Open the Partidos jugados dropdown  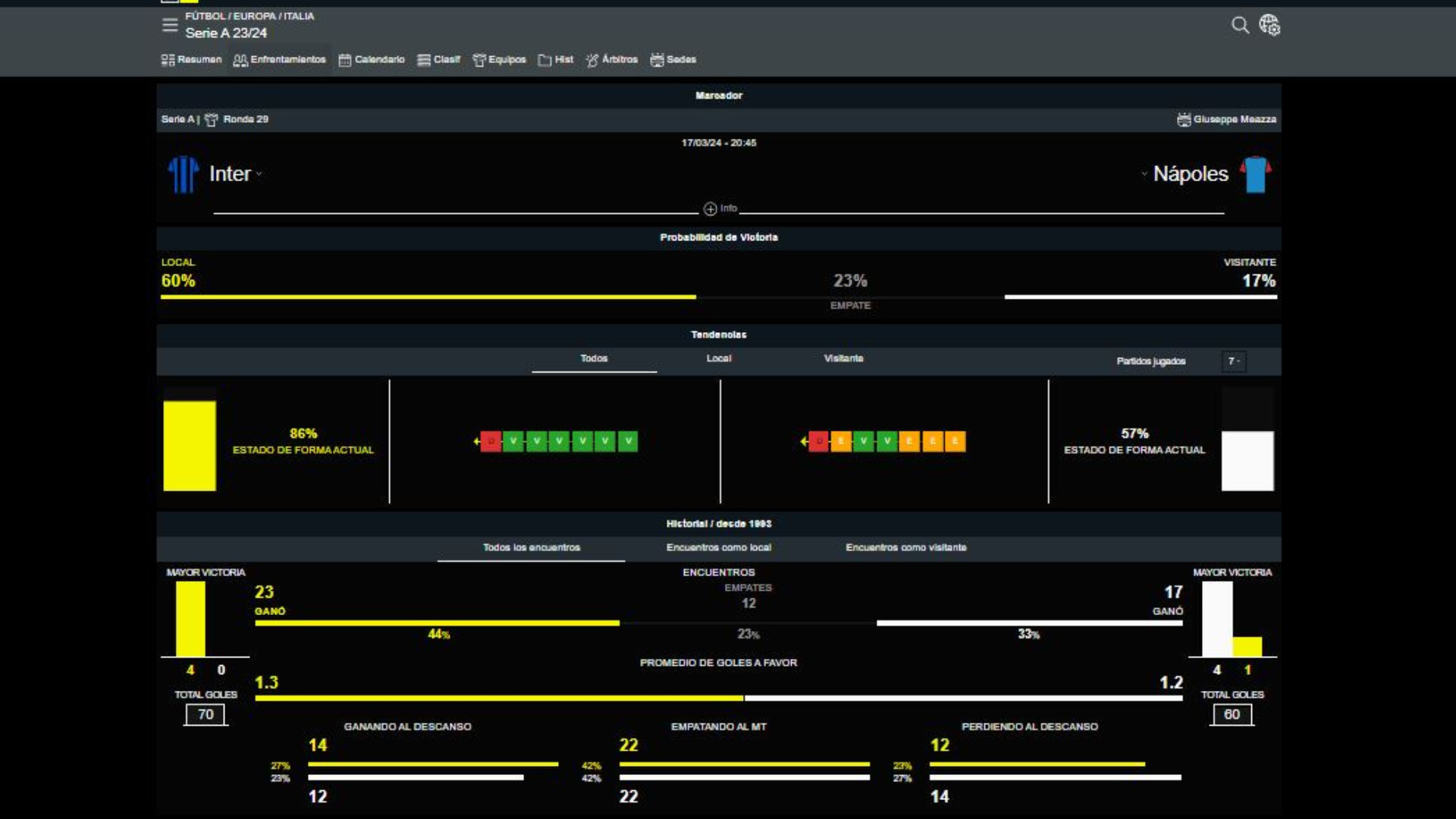coord(1234,362)
